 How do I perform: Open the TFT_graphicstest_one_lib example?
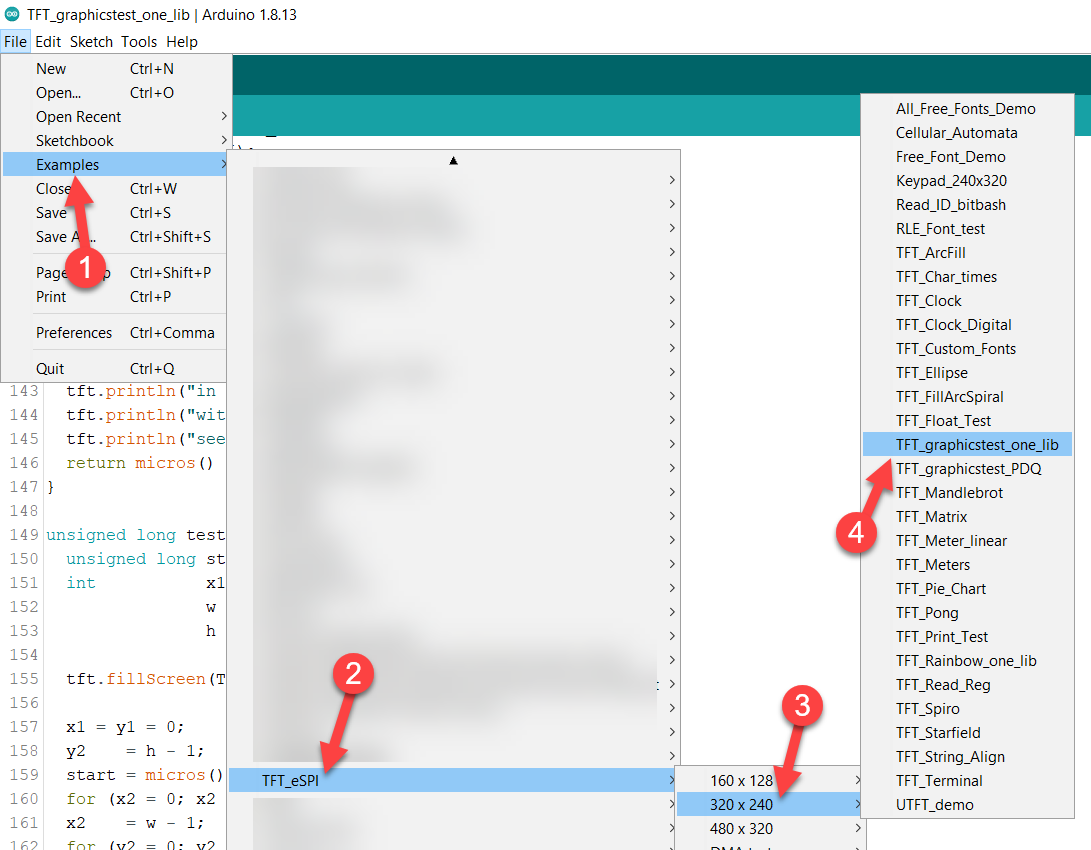point(967,445)
